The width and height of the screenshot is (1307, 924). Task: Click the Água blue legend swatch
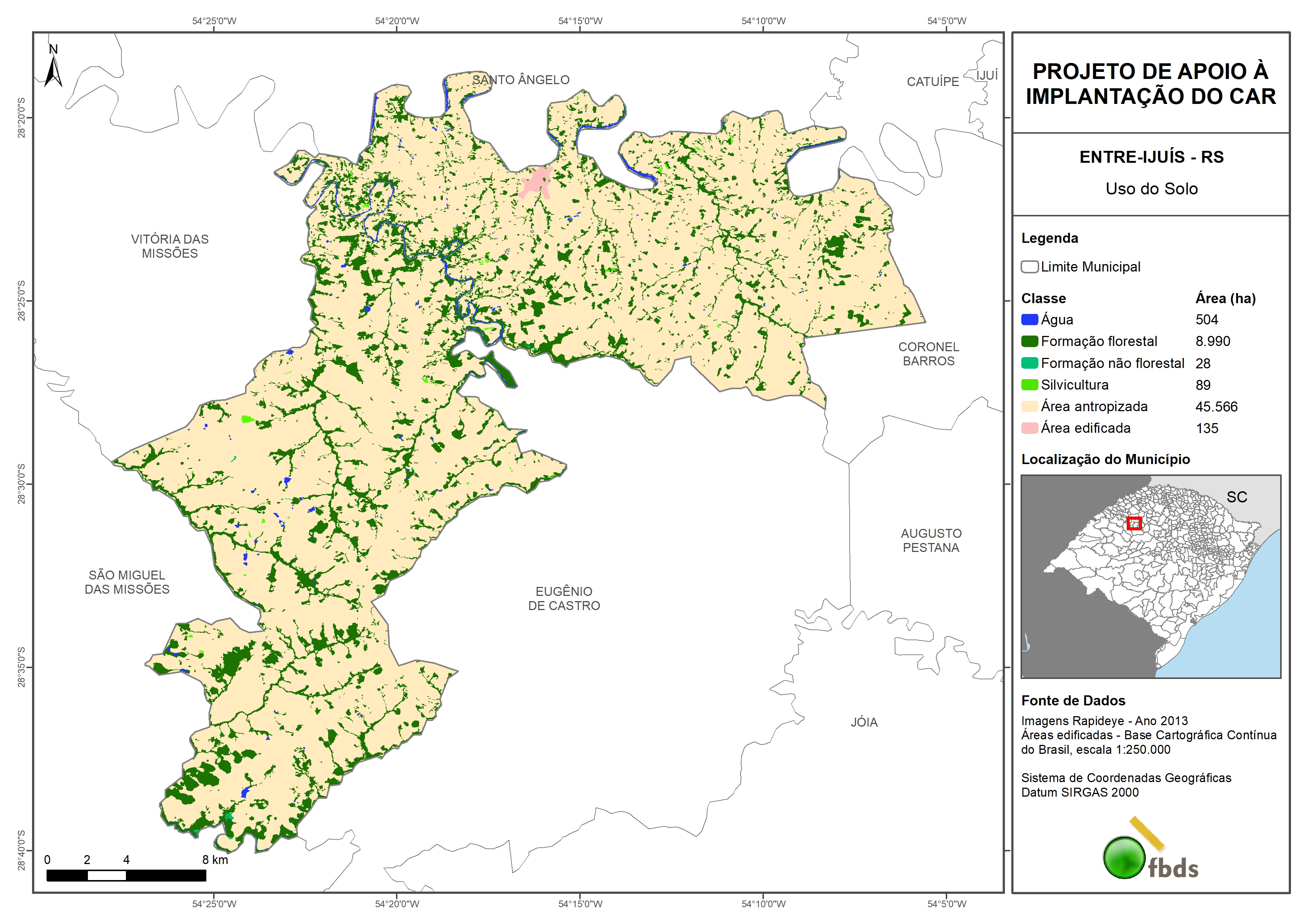click(1029, 320)
